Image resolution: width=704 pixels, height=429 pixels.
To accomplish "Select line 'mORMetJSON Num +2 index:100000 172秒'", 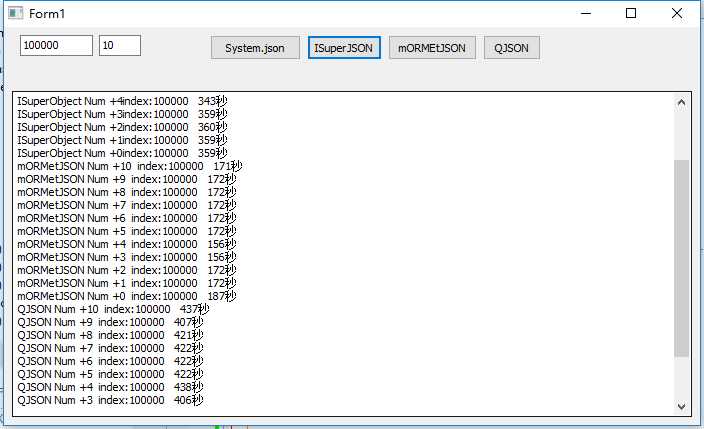I will pyautogui.click(x=127, y=270).
